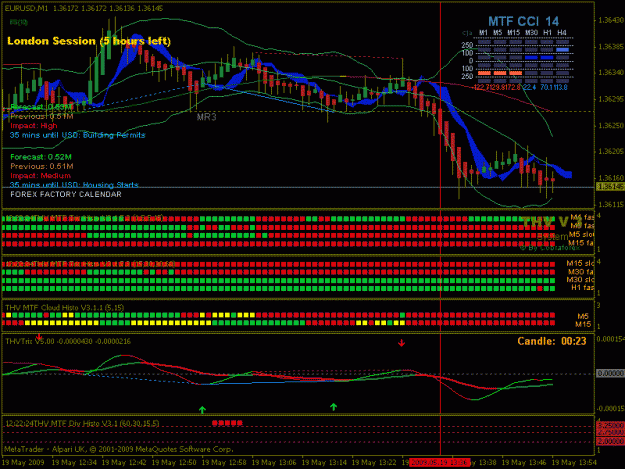Click the Candle: 00:23 countdown timer
This screenshot has width=625, height=469.
[552, 341]
